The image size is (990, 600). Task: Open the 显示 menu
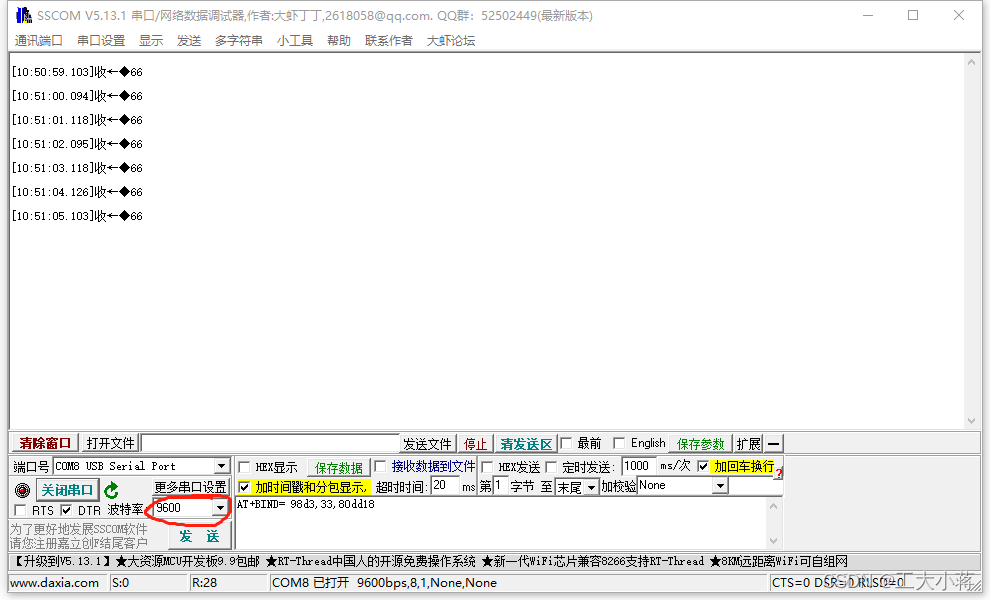point(151,40)
